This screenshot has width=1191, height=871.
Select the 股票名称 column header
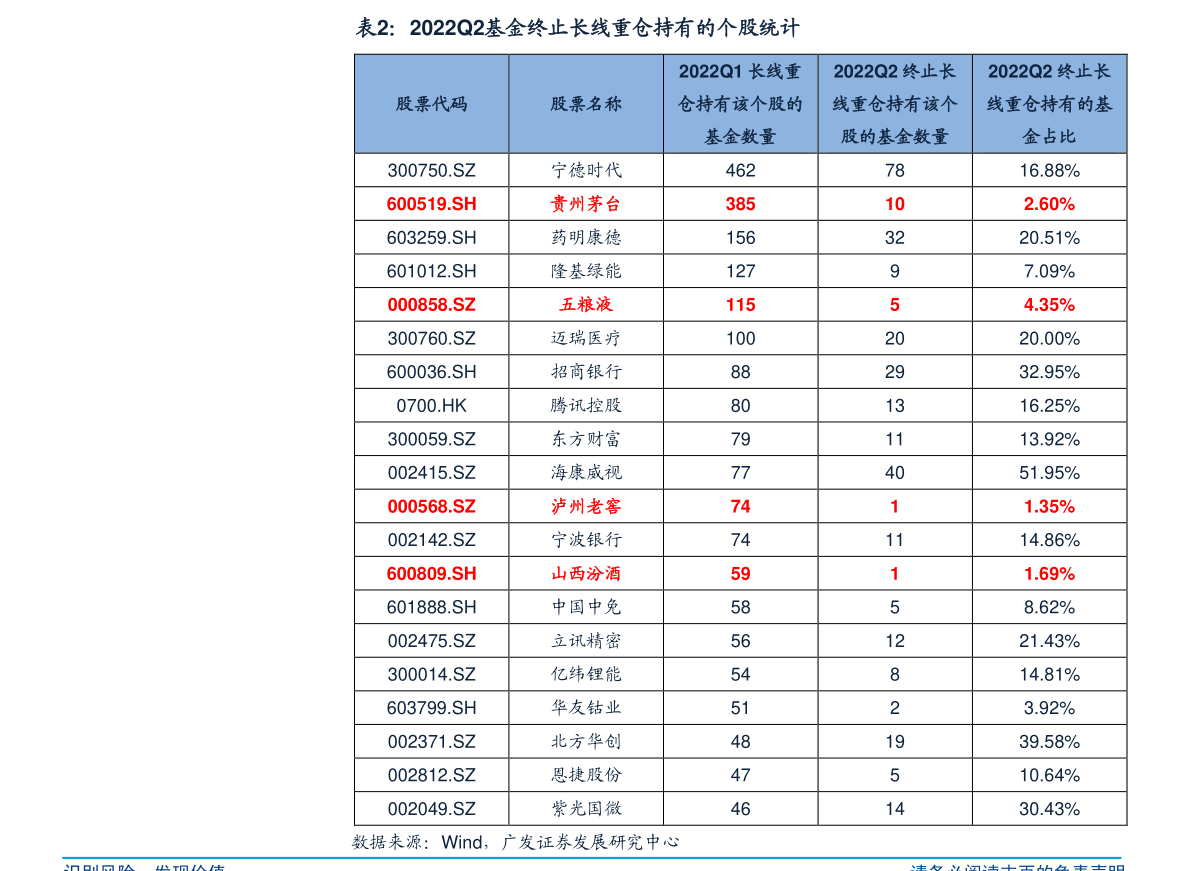pos(586,104)
